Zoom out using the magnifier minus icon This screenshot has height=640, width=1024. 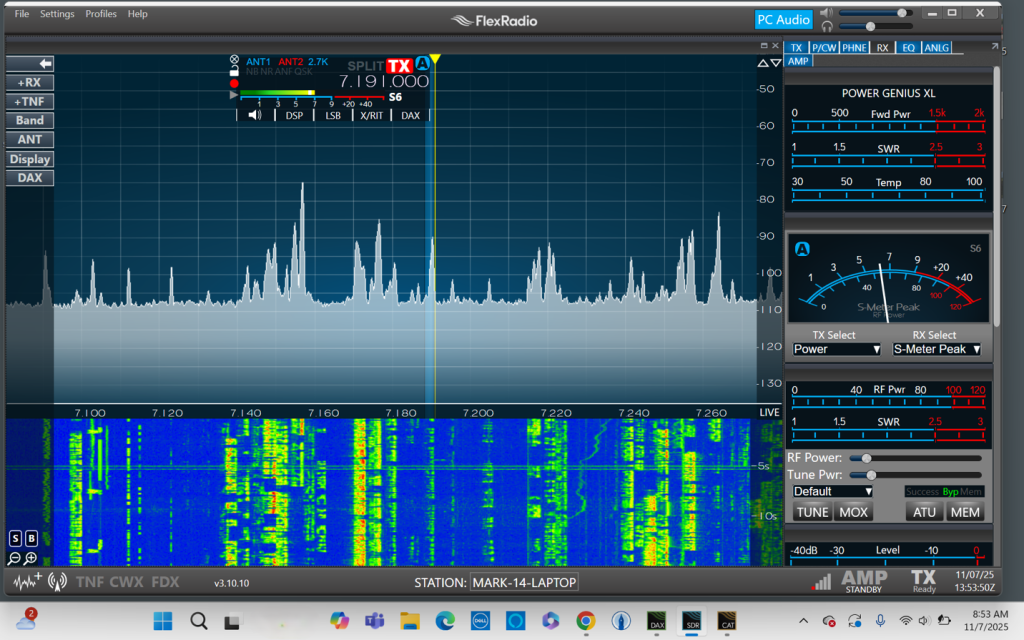(x=14, y=557)
